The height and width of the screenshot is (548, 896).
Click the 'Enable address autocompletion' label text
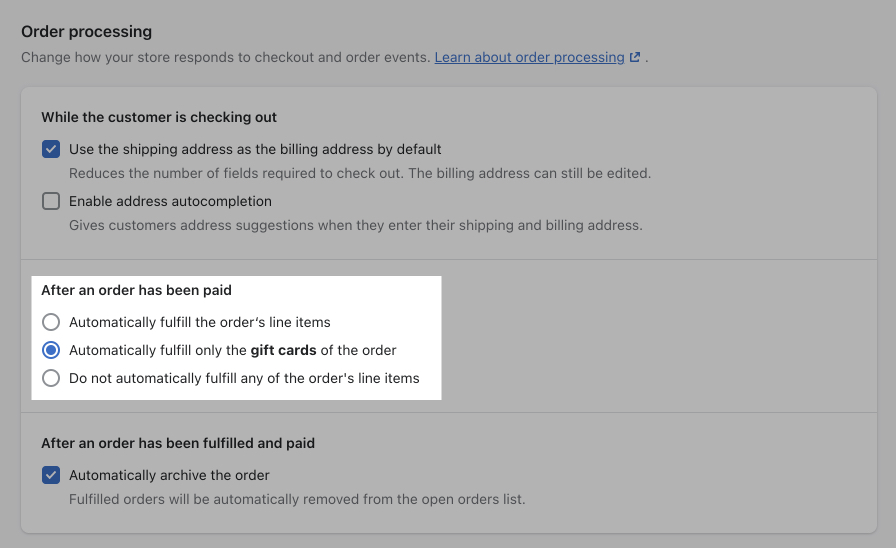170,201
